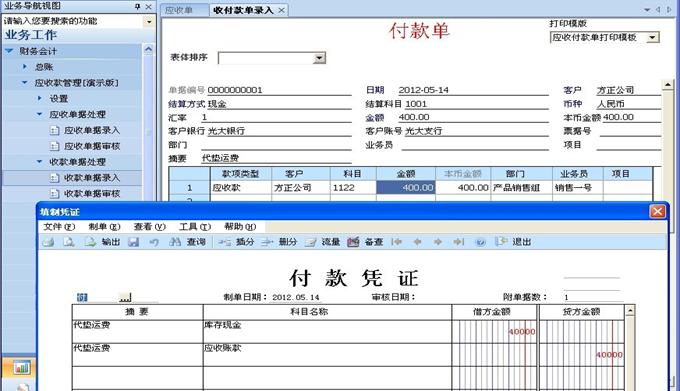Collapse the 收款单据处理 node
The image size is (680, 391).
[39, 162]
